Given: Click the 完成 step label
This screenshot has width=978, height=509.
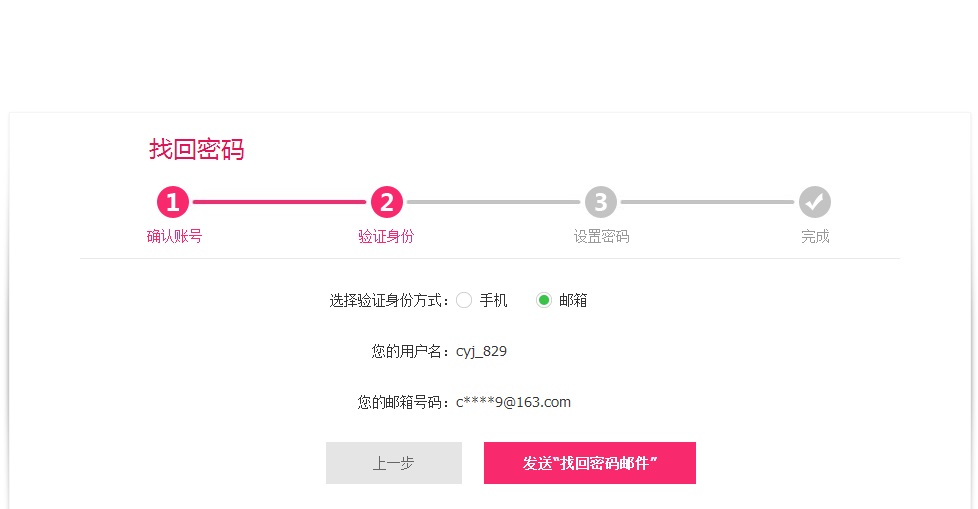Looking at the screenshot, I should point(815,236).
